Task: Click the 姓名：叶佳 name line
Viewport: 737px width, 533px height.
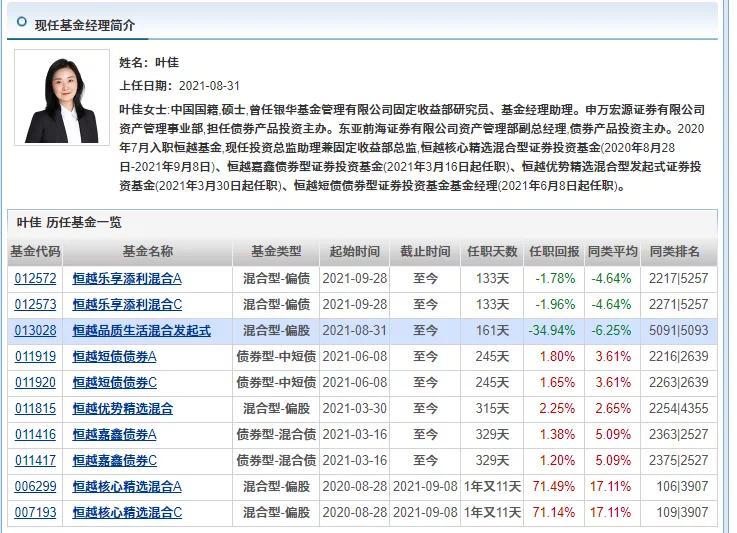Action: click(x=149, y=63)
